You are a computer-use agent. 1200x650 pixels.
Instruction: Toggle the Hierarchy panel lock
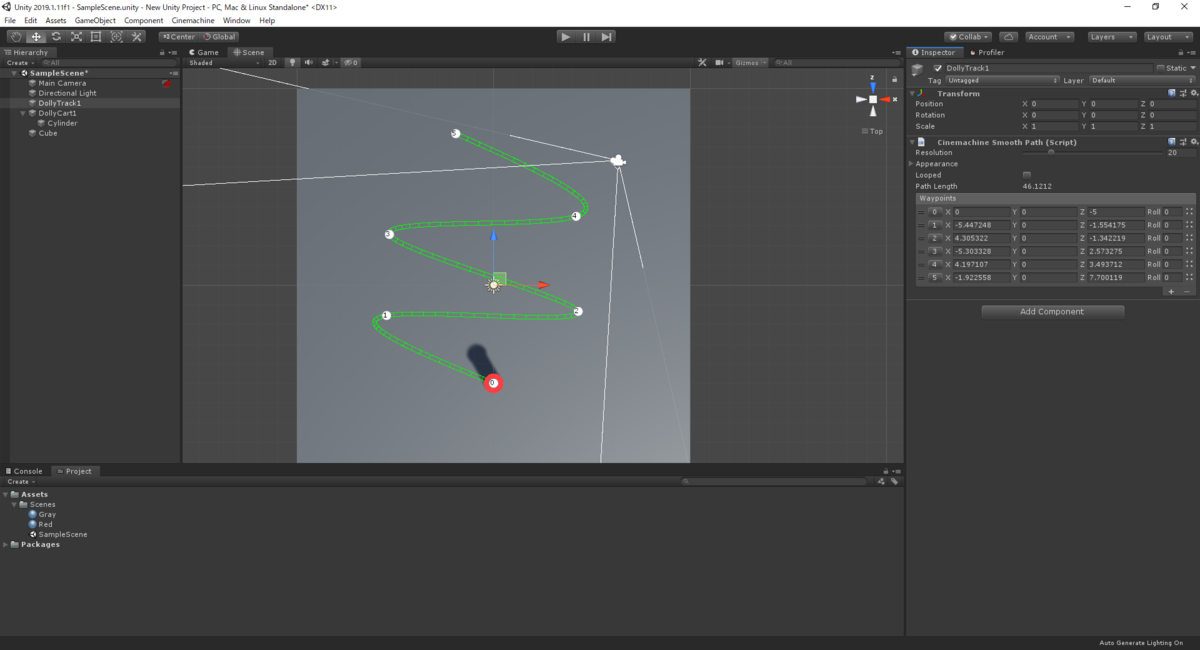[x=162, y=52]
